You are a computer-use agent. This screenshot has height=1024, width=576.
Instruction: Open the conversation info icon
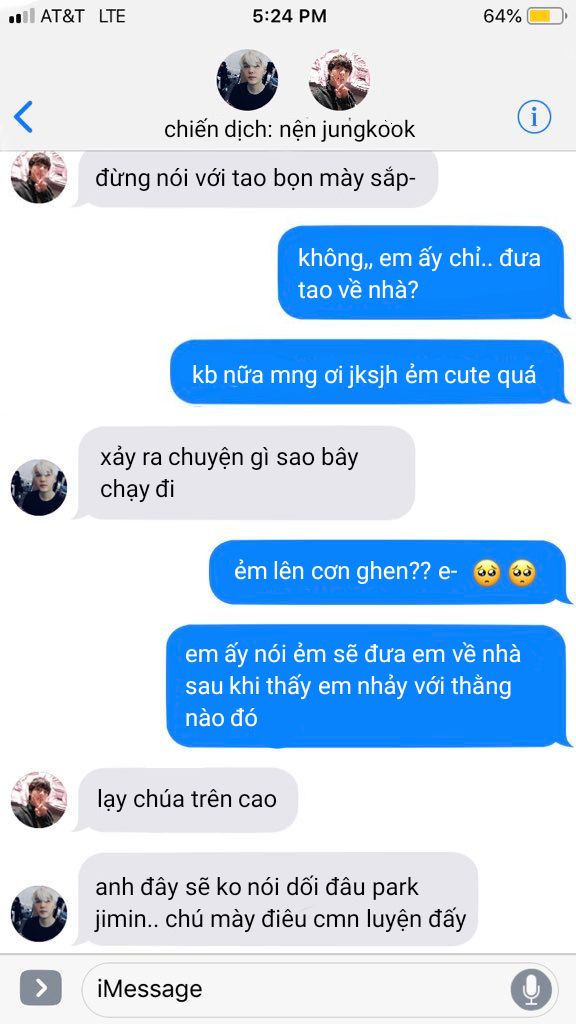click(534, 117)
